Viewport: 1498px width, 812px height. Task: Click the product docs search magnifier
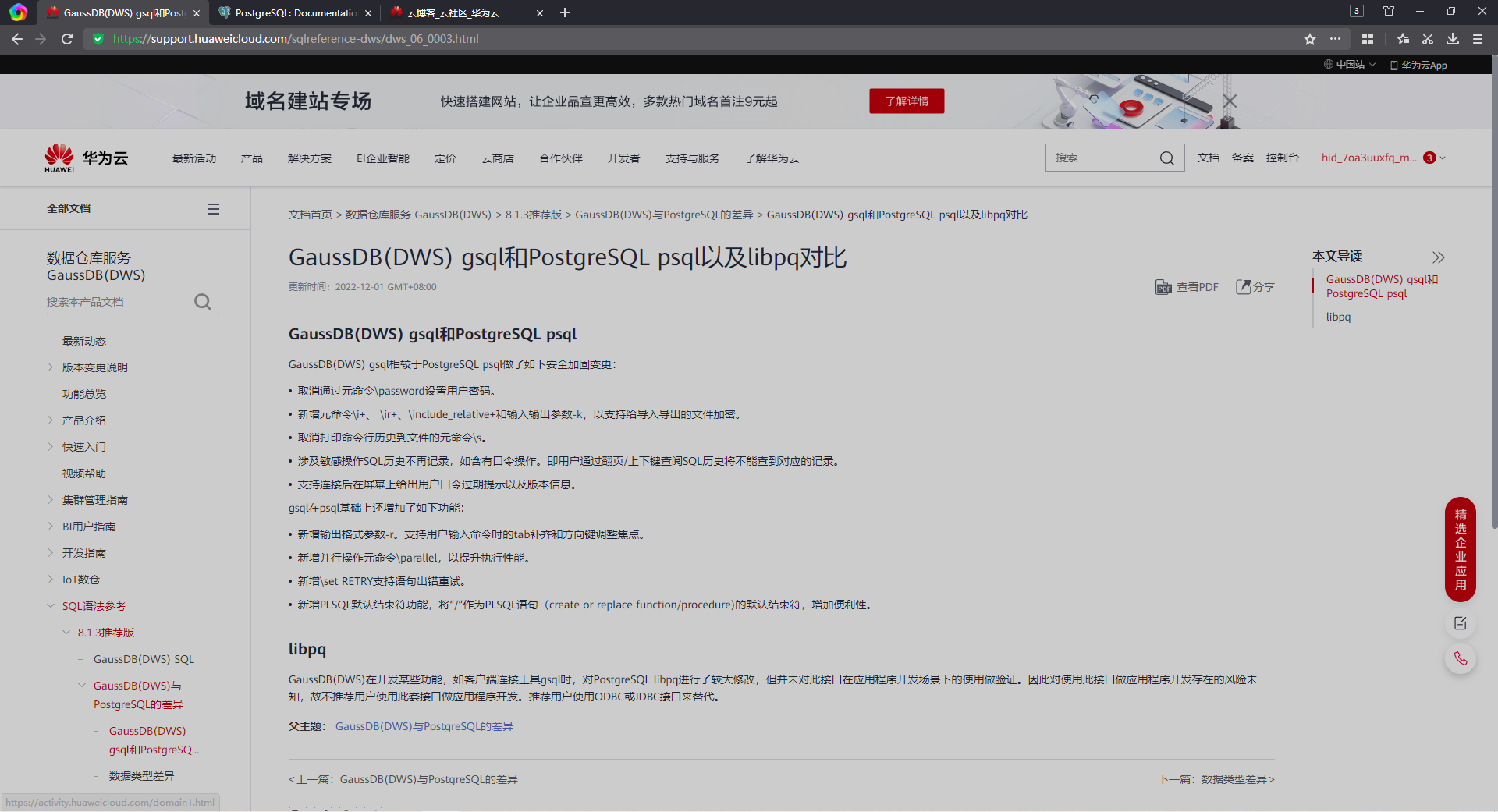203,302
